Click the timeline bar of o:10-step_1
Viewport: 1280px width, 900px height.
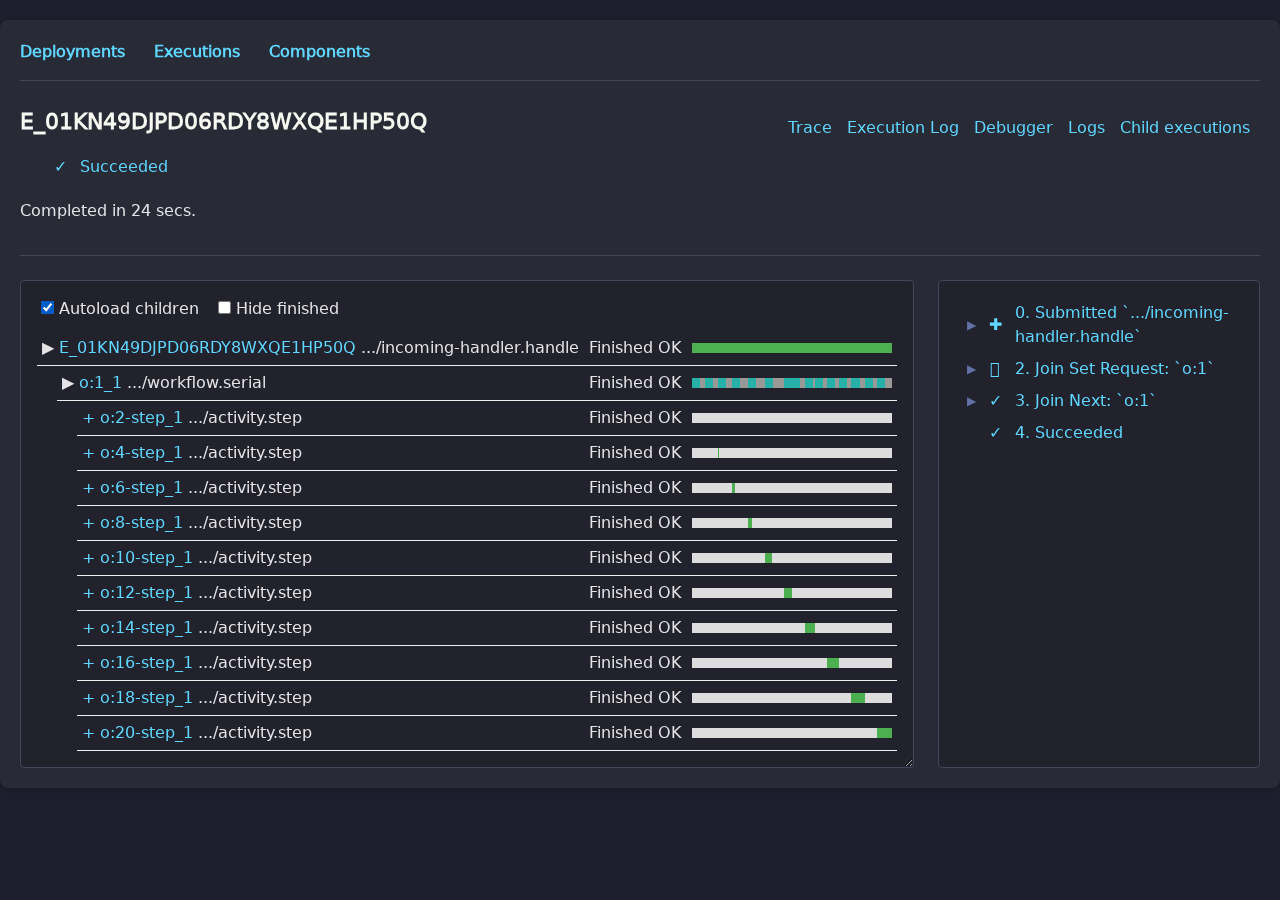coord(792,558)
